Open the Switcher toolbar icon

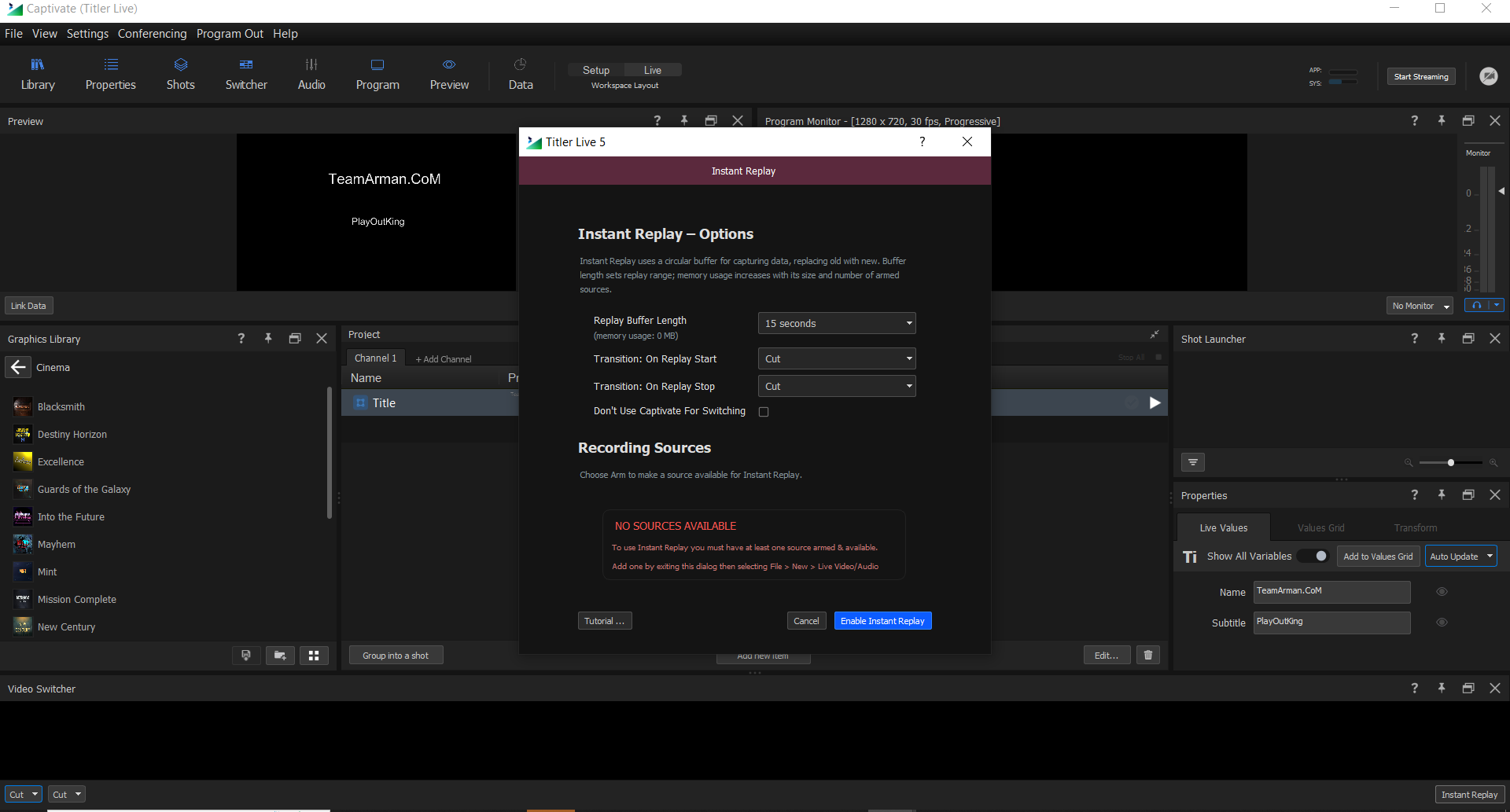pyautogui.click(x=246, y=74)
